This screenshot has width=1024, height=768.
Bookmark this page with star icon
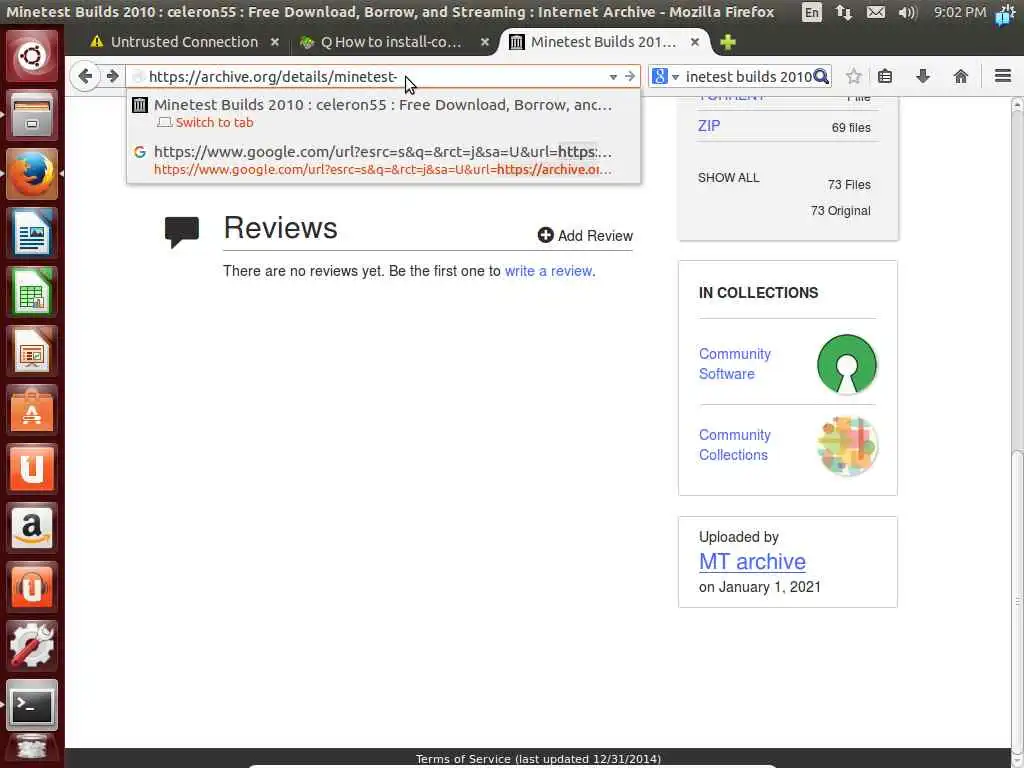[853, 76]
